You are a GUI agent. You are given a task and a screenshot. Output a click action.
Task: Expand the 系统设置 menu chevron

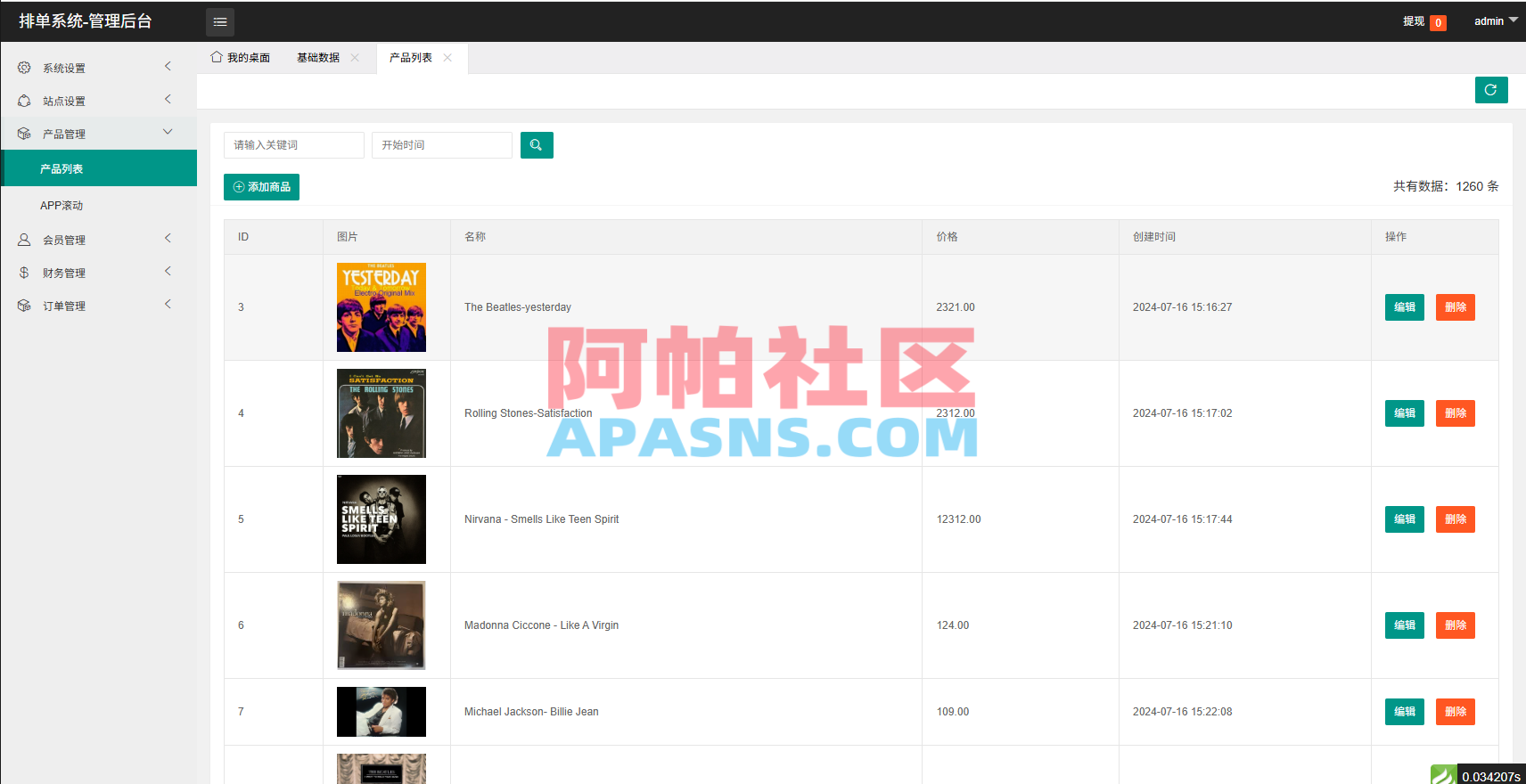point(168,67)
